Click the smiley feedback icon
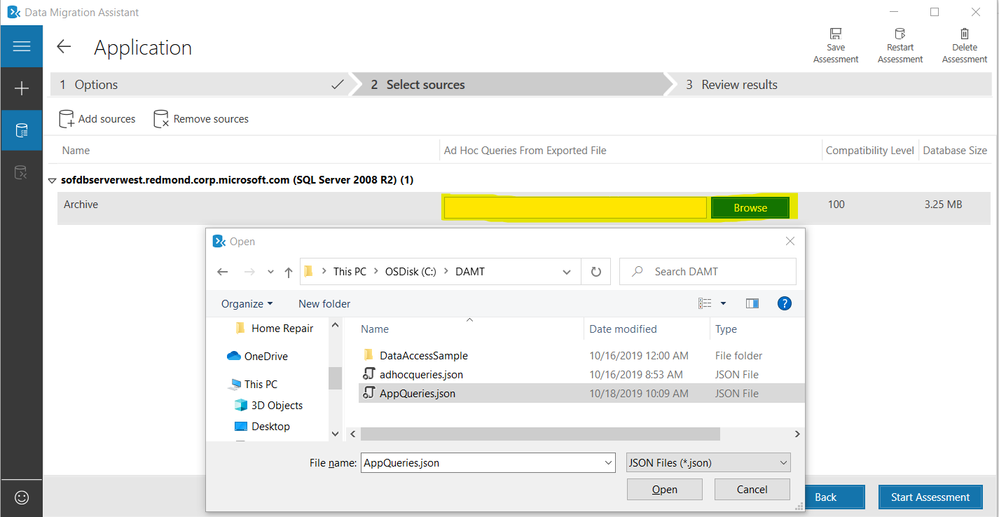 click(22, 497)
